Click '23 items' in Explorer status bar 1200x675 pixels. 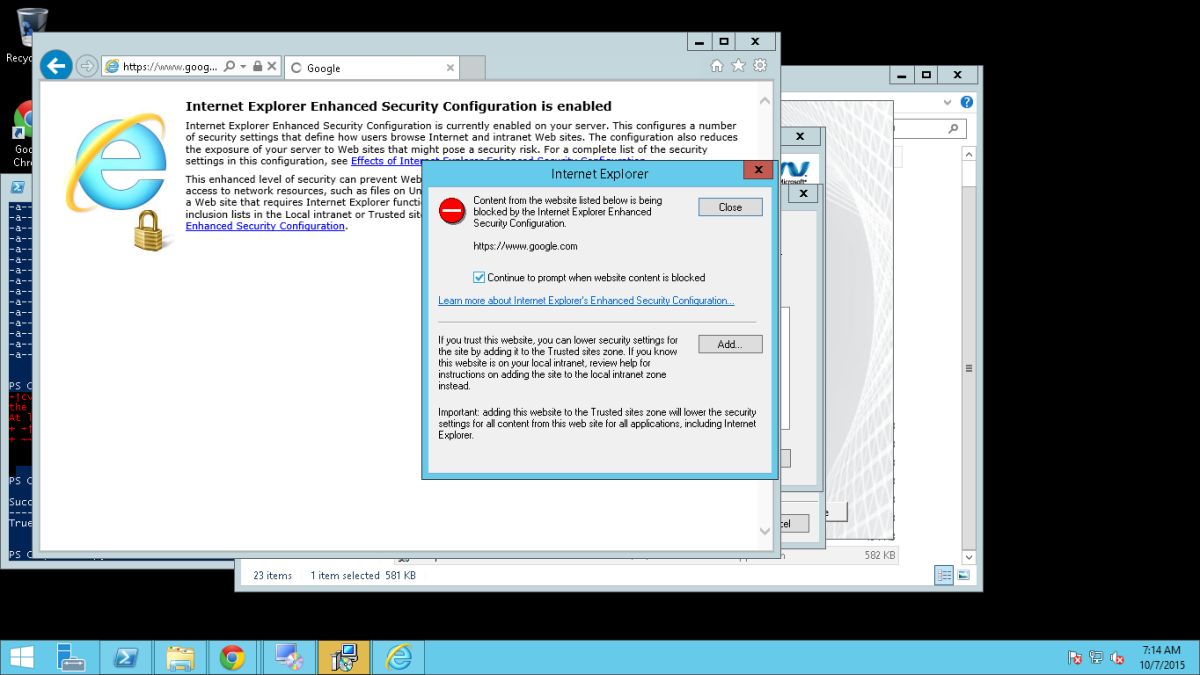tap(272, 575)
